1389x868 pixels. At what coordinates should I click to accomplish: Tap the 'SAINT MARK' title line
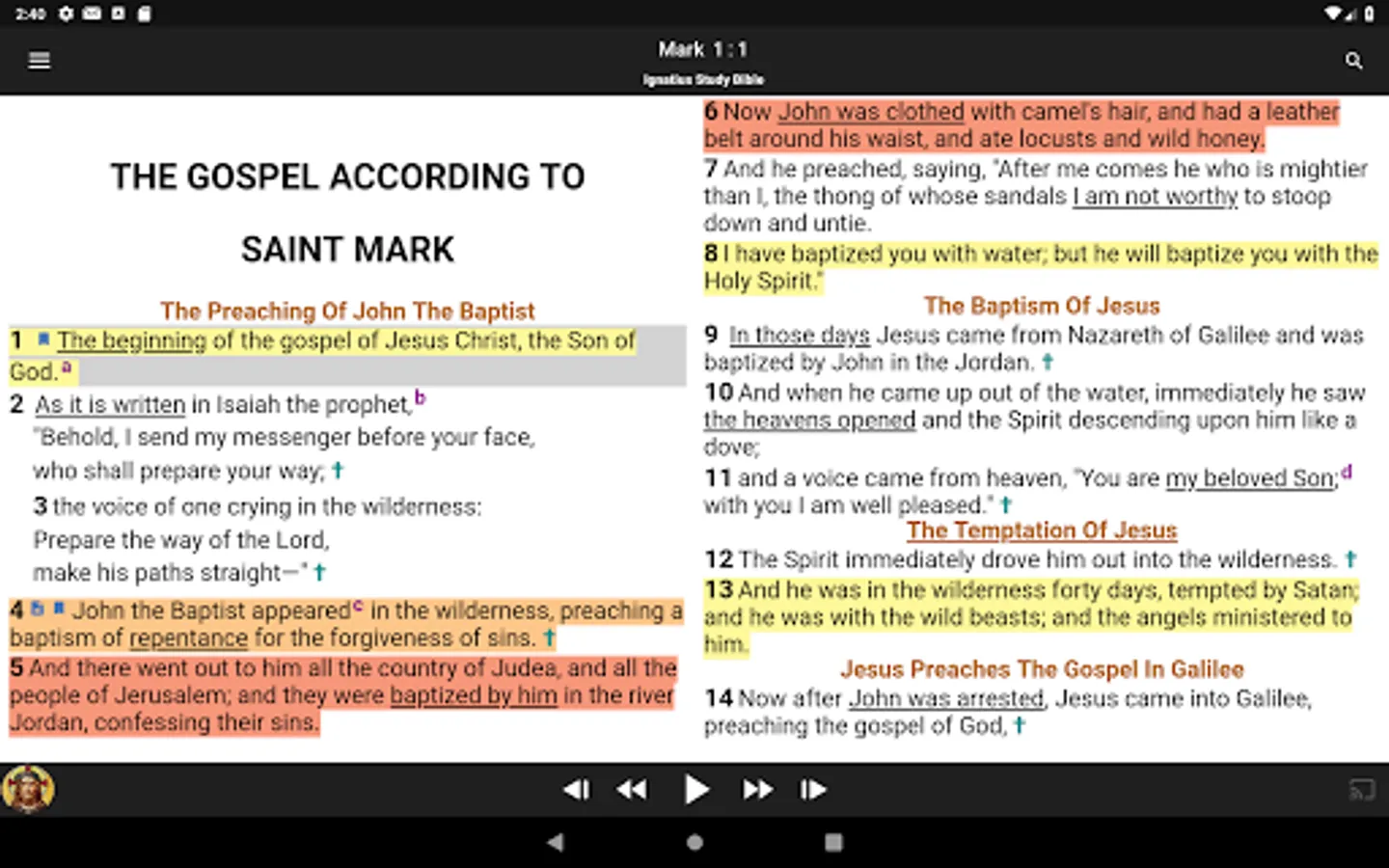(x=347, y=250)
